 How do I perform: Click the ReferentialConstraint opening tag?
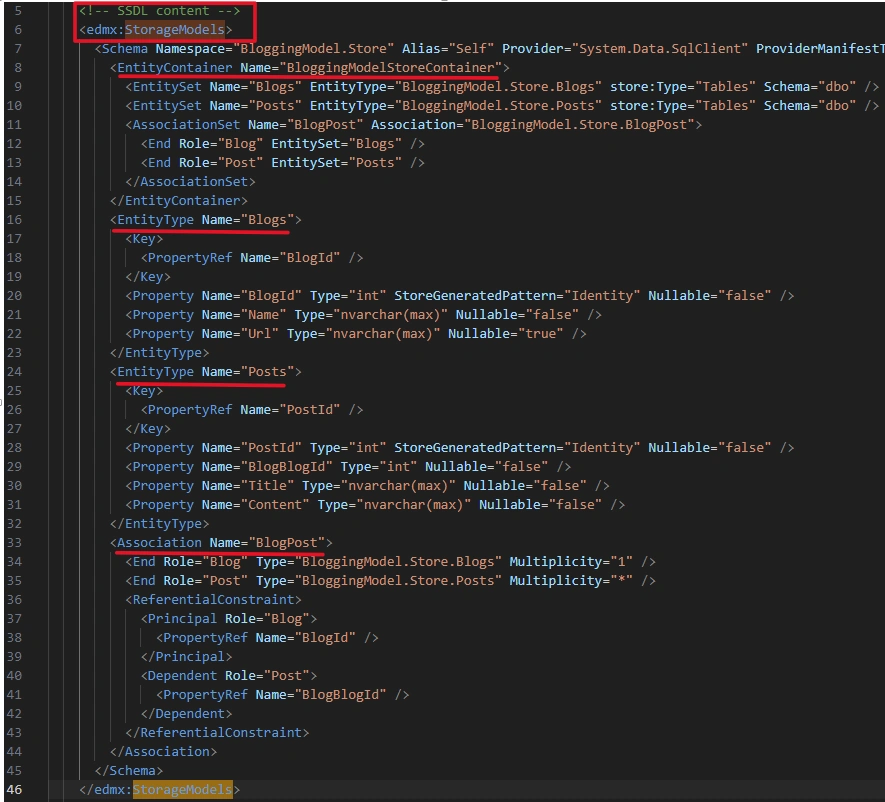214,599
